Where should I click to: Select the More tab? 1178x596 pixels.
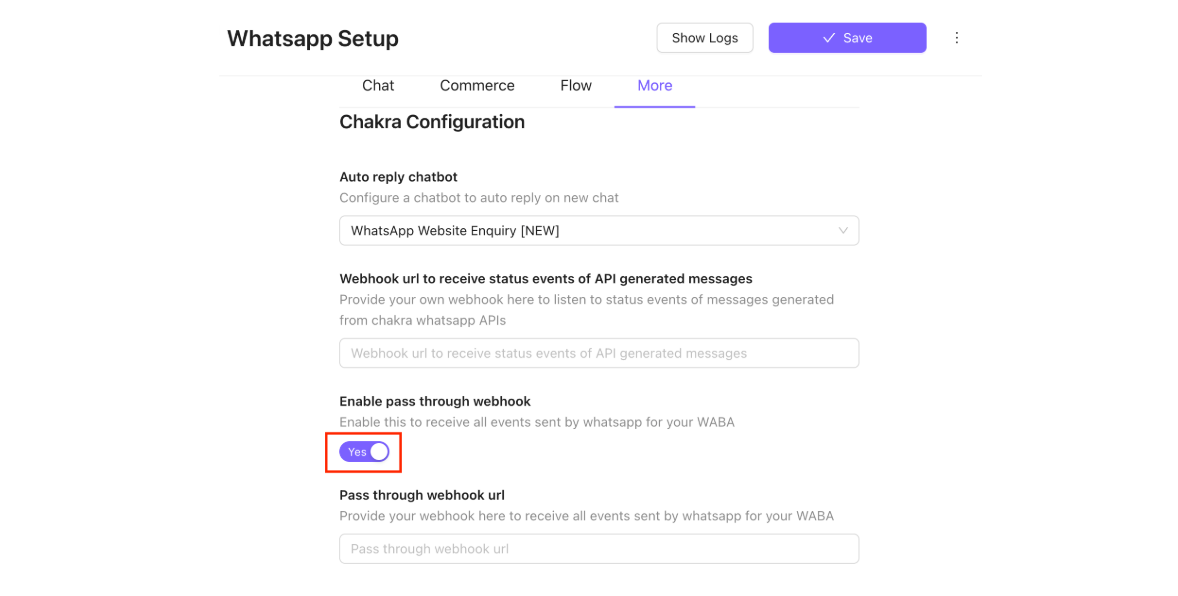[x=655, y=86]
